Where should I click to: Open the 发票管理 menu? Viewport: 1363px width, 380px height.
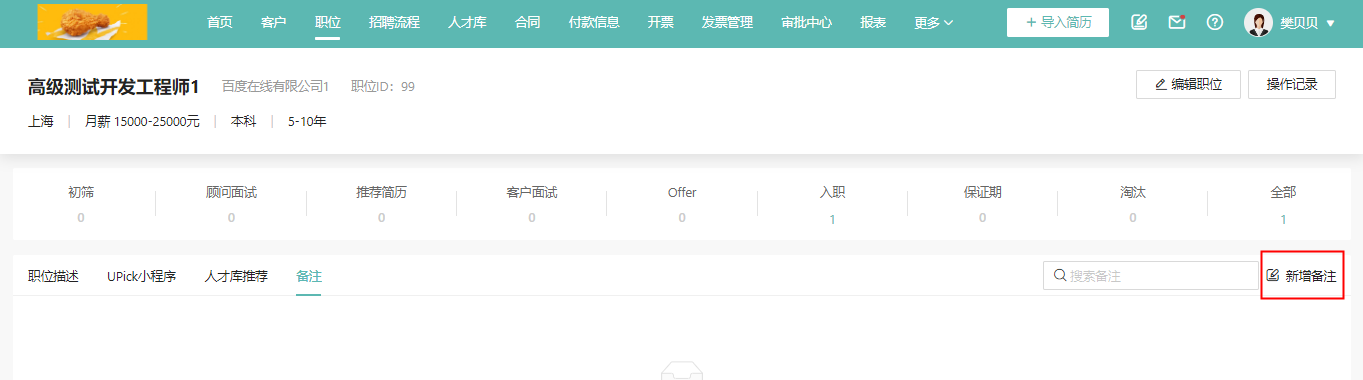727,22
